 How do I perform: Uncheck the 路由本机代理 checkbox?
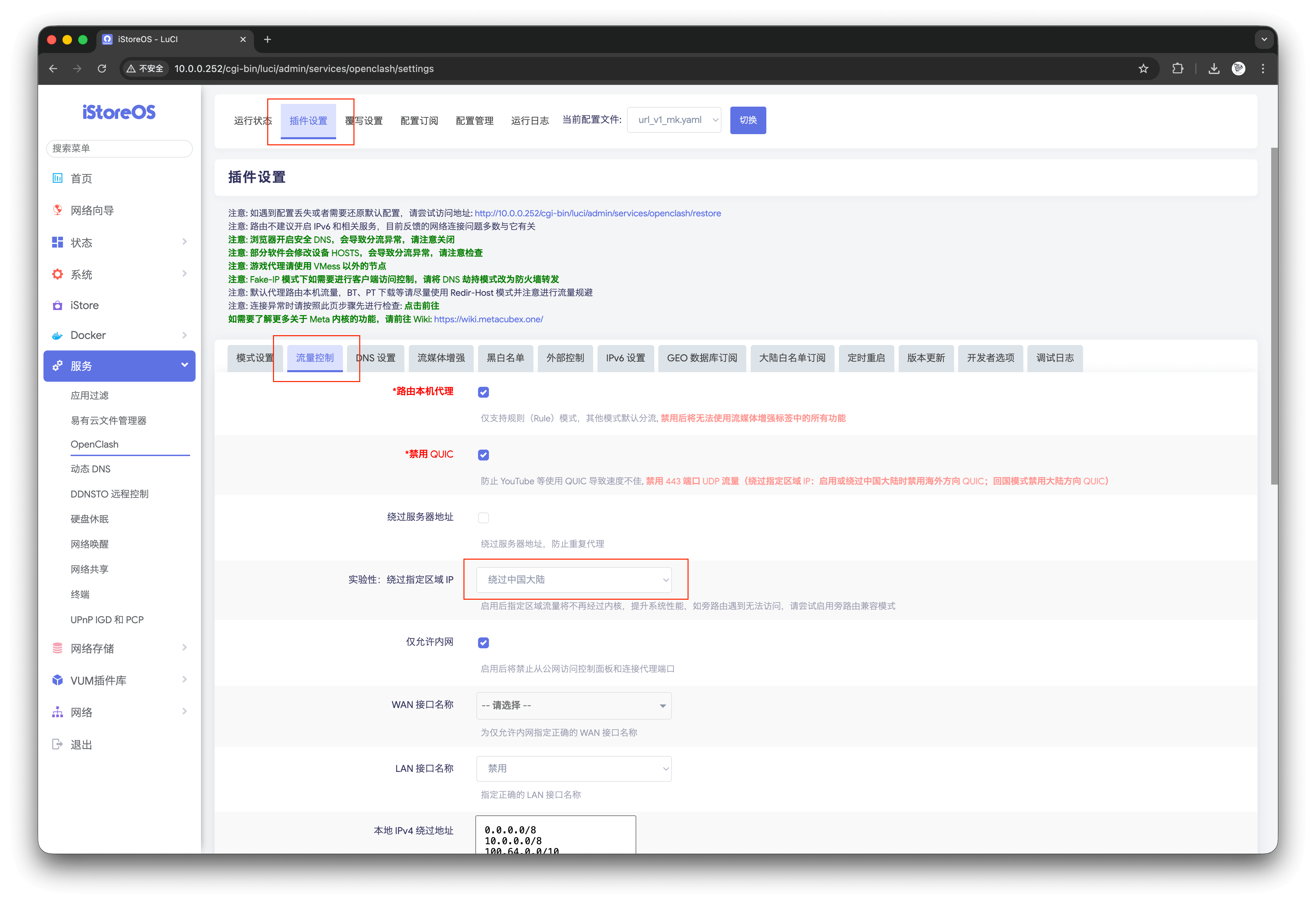click(483, 392)
